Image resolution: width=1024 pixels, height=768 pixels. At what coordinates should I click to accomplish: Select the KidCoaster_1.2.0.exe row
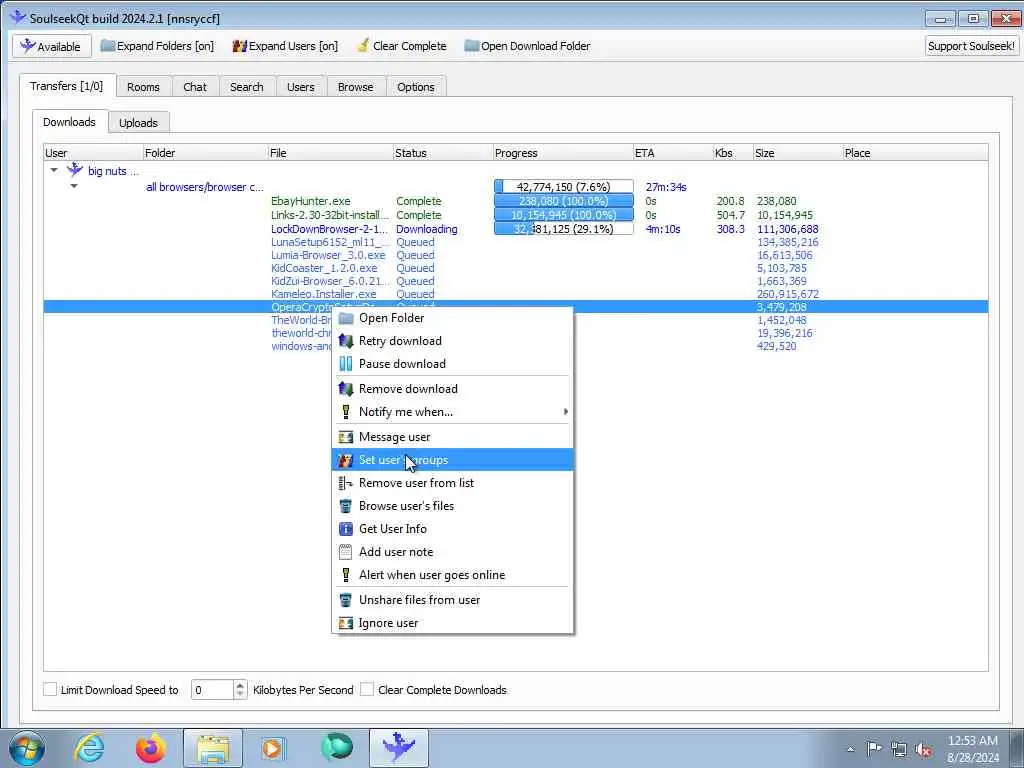pyautogui.click(x=515, y=268)
